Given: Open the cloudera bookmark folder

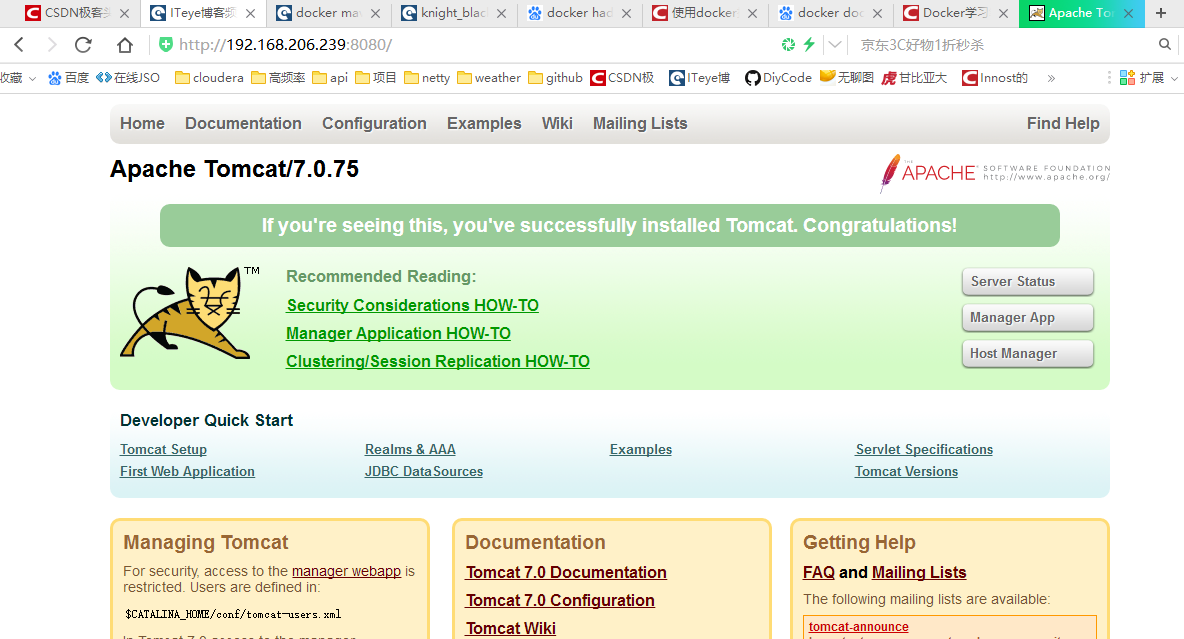Looking at the screenshot, I should [x=209, y=78].
